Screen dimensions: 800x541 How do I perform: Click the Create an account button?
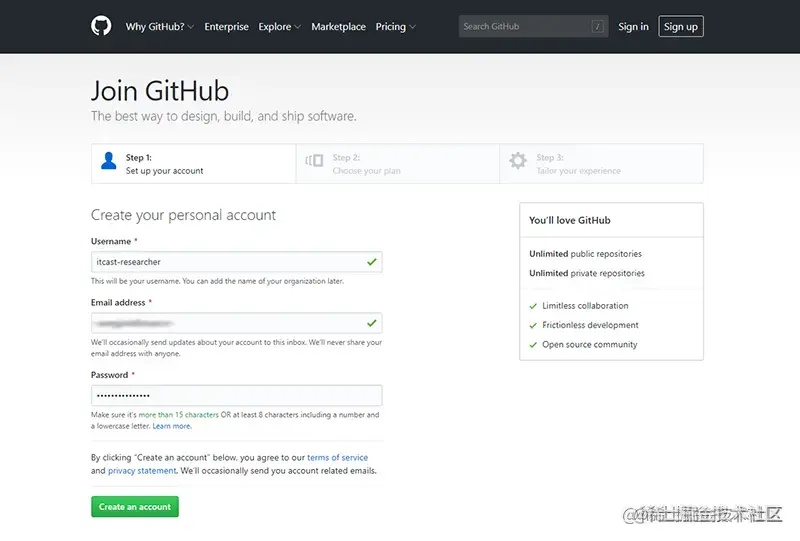pos(135,507)
